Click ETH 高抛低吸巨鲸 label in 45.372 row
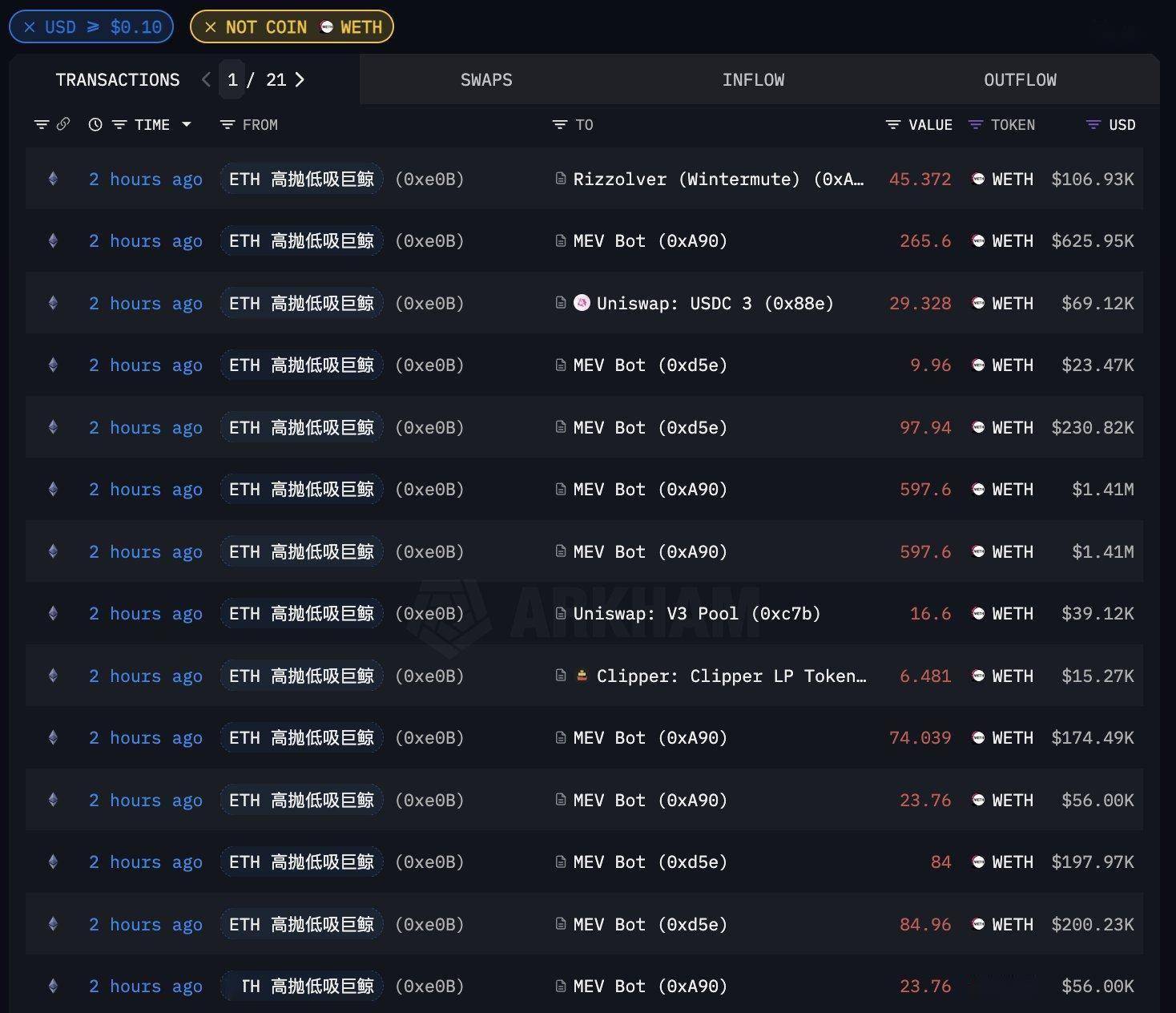 pyautogui.click(x=301, y=179)
